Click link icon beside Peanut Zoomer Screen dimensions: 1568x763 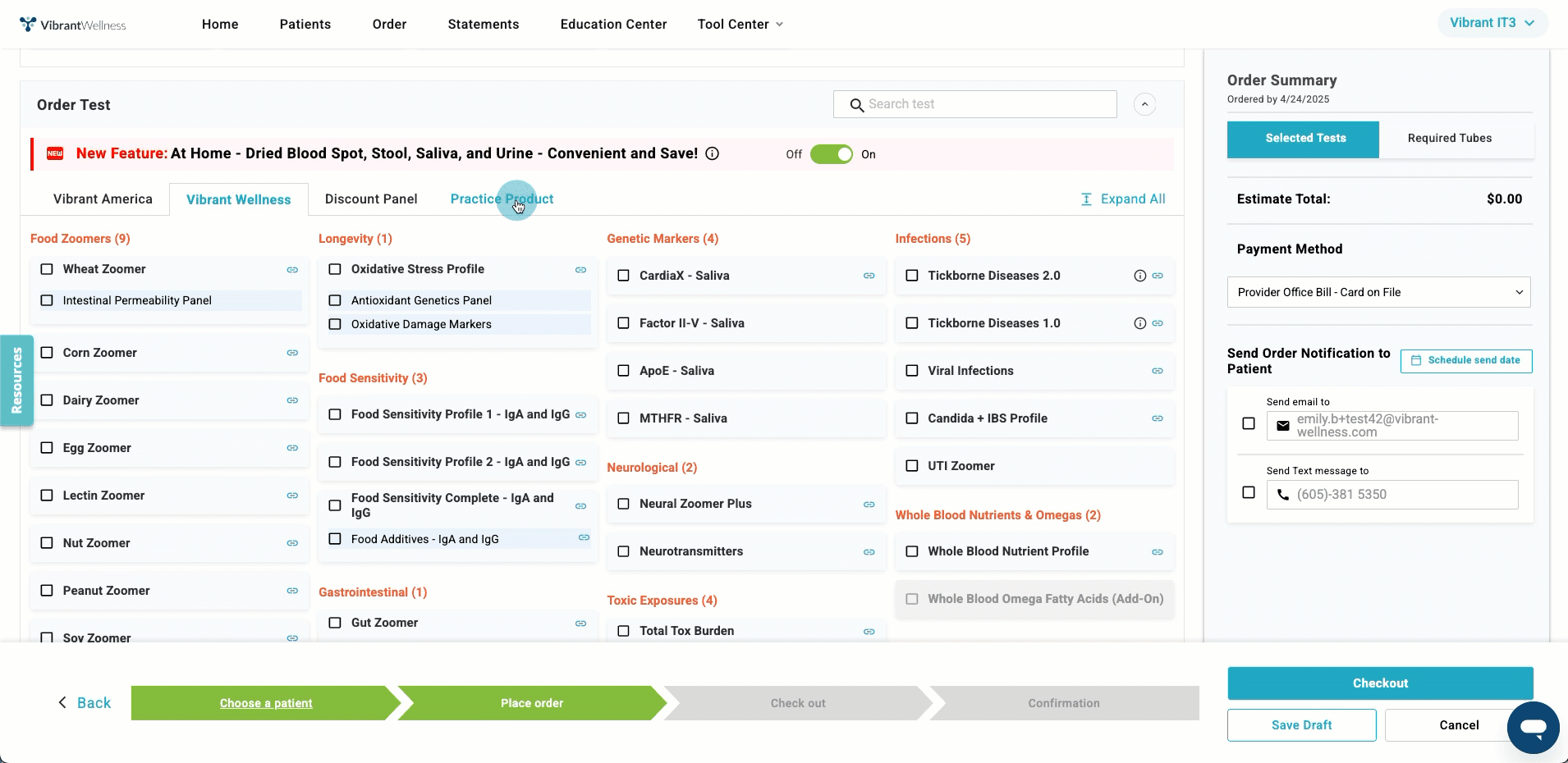(292, 591)
